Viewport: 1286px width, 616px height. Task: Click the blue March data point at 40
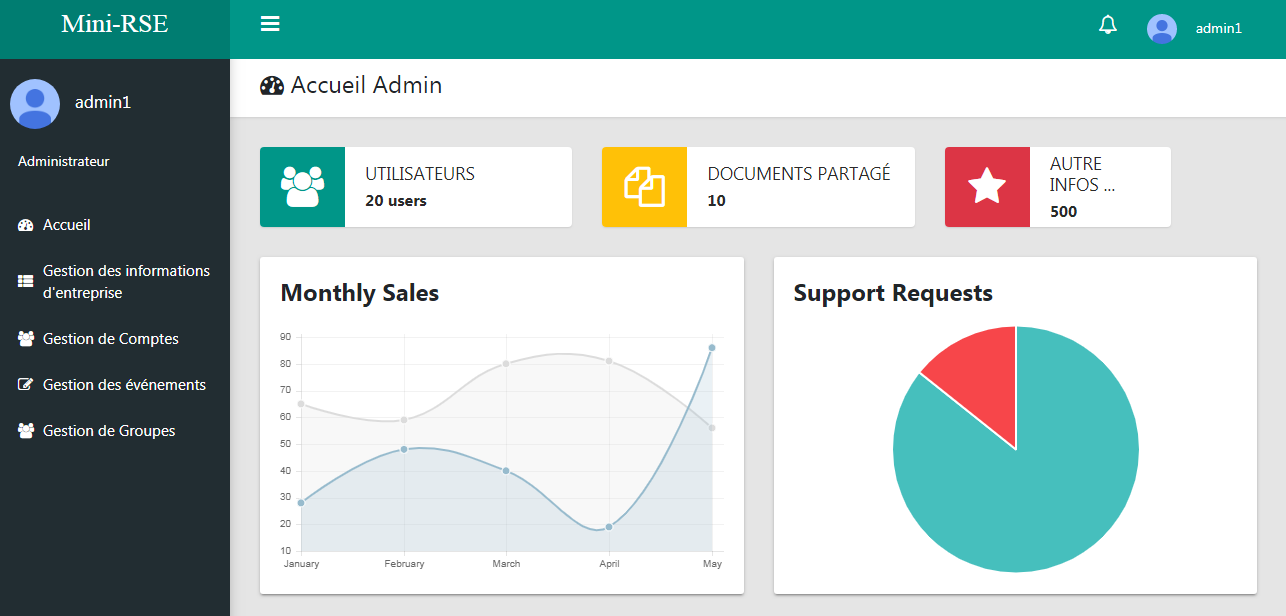(506, 471)
